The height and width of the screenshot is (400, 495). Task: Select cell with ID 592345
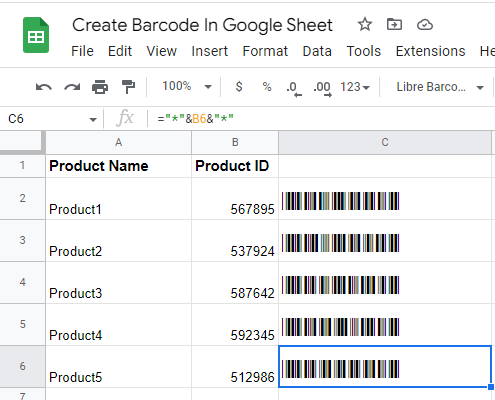tap(235, 325)
